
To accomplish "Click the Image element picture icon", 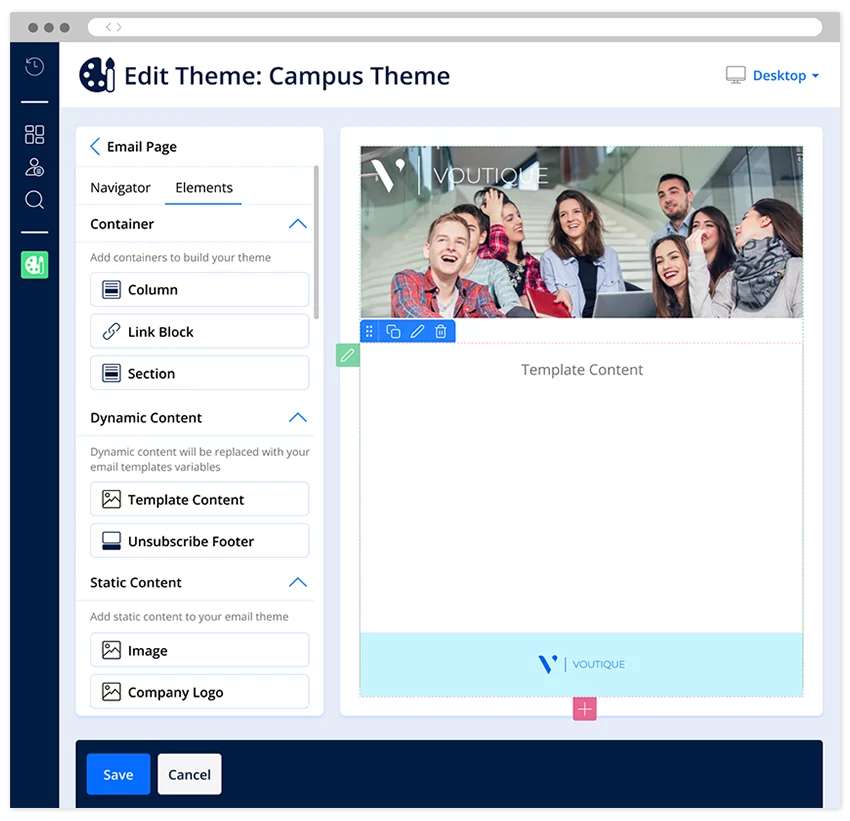I will coord(111,650).
